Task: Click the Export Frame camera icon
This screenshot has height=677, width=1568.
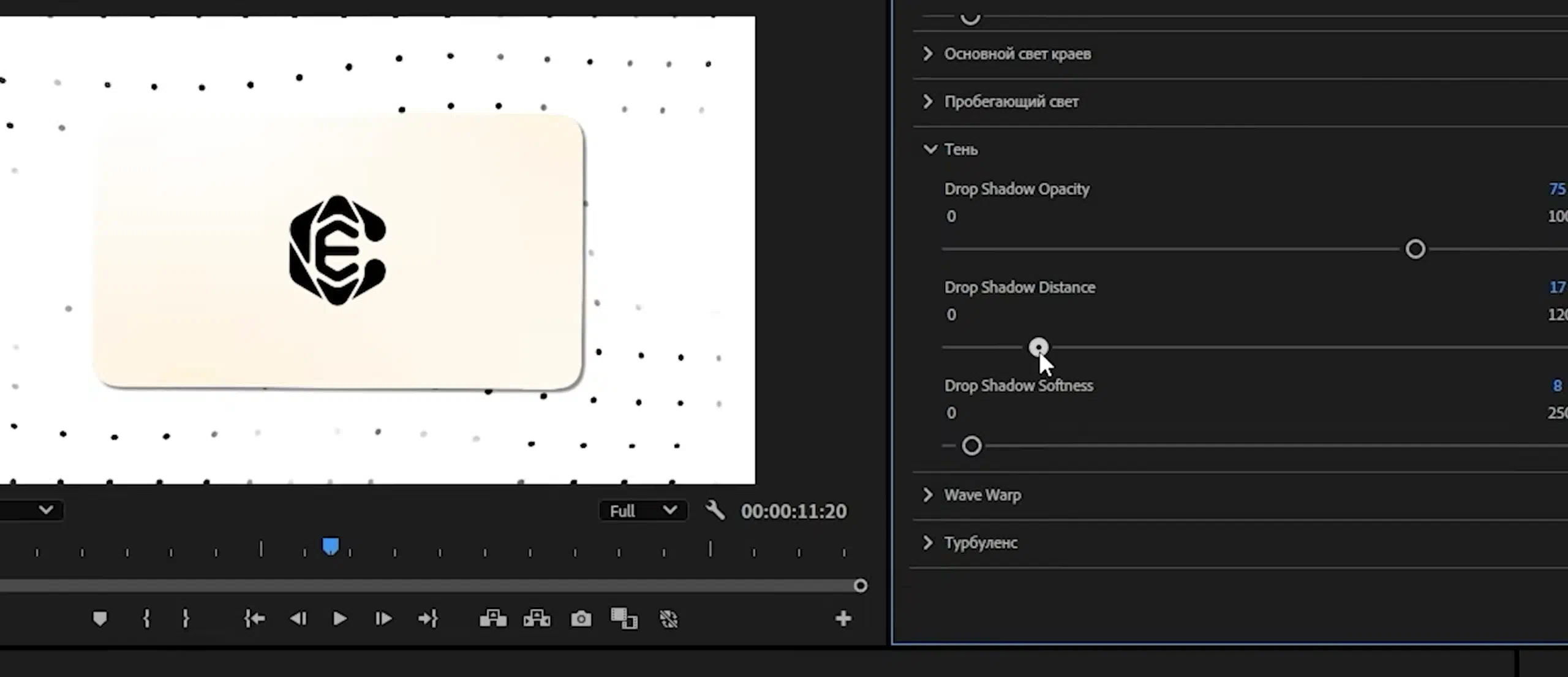Action: (581, 619)
